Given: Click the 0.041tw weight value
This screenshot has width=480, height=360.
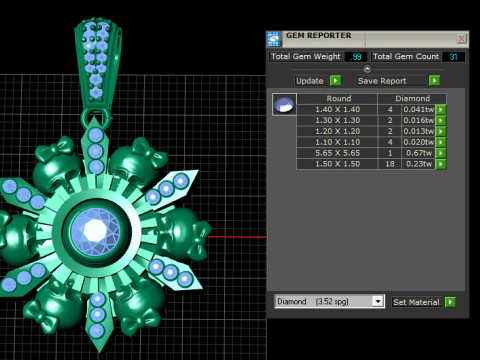Looking at the screenshot, I should 419,110.
